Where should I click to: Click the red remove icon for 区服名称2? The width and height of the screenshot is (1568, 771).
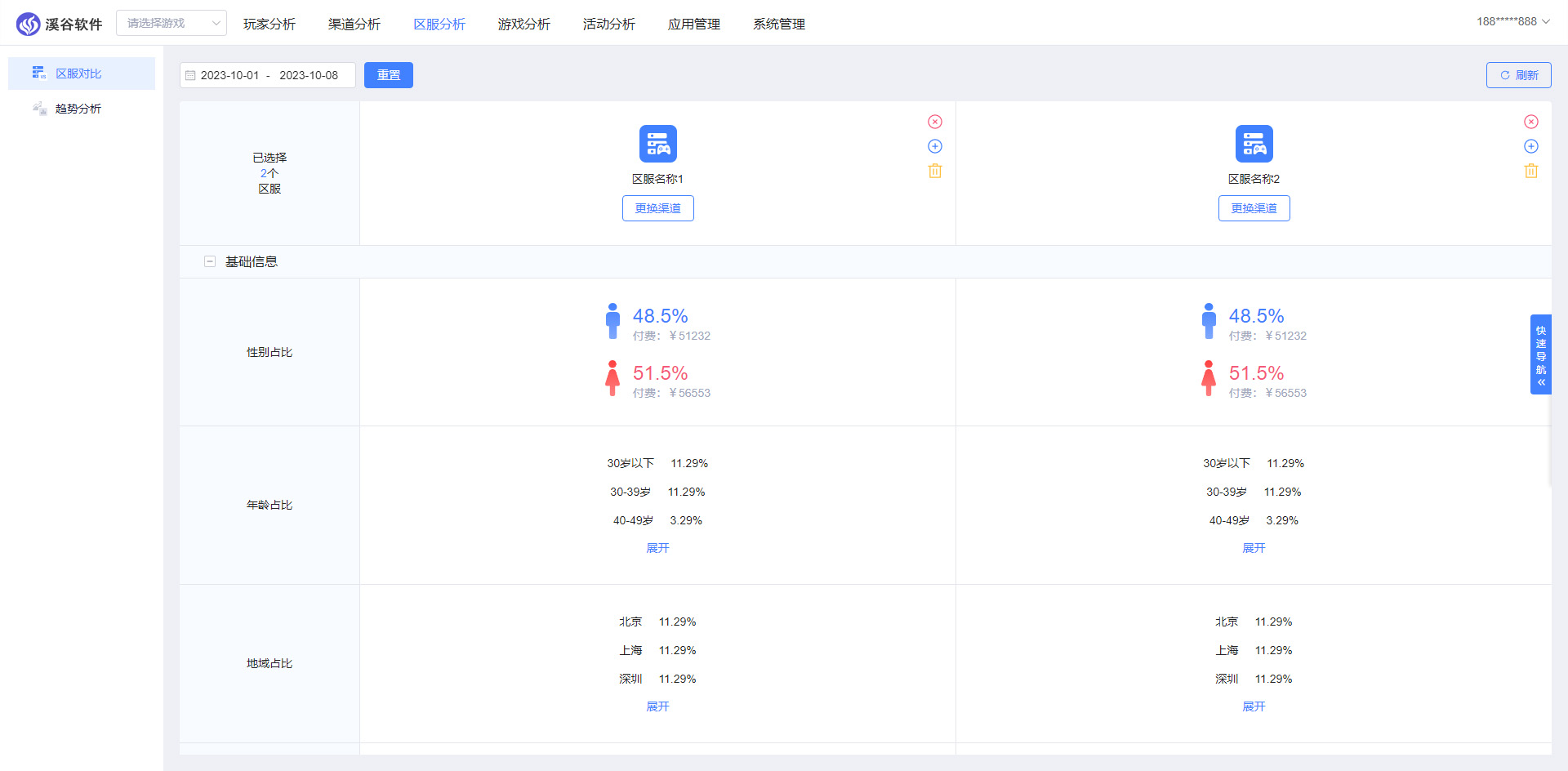pyautogui.click(x=1531, y=122)
